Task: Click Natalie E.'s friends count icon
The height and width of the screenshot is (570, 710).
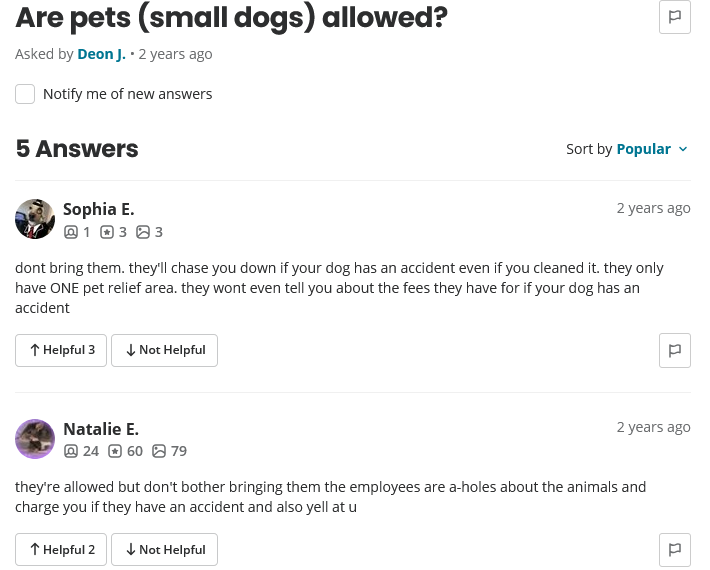Action: point(71,451)
